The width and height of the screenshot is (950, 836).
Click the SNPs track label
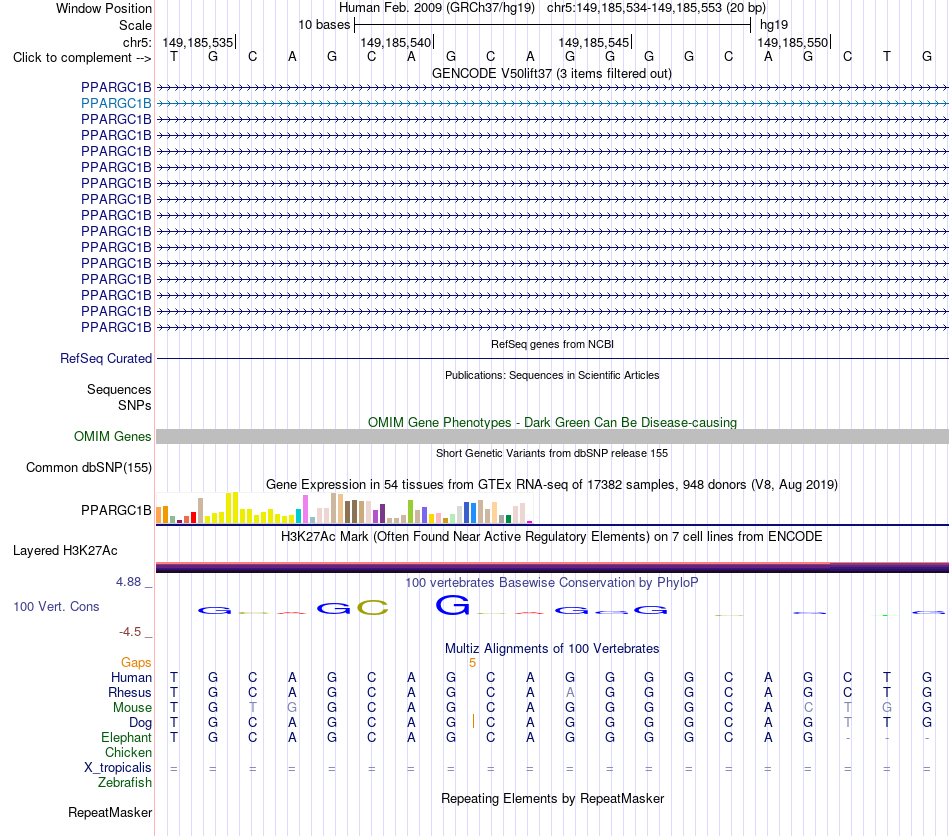pos(135,405)
